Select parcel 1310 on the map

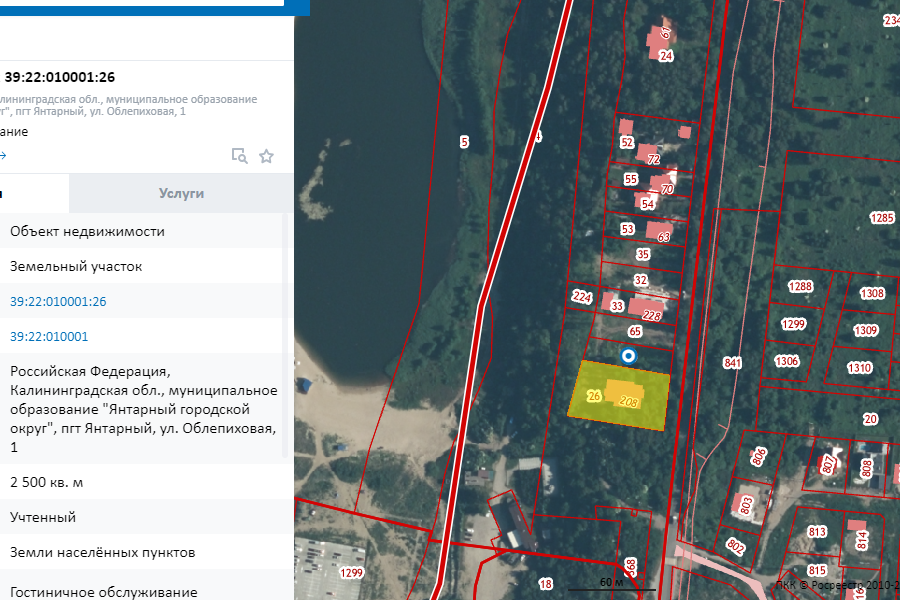point(859,367)
